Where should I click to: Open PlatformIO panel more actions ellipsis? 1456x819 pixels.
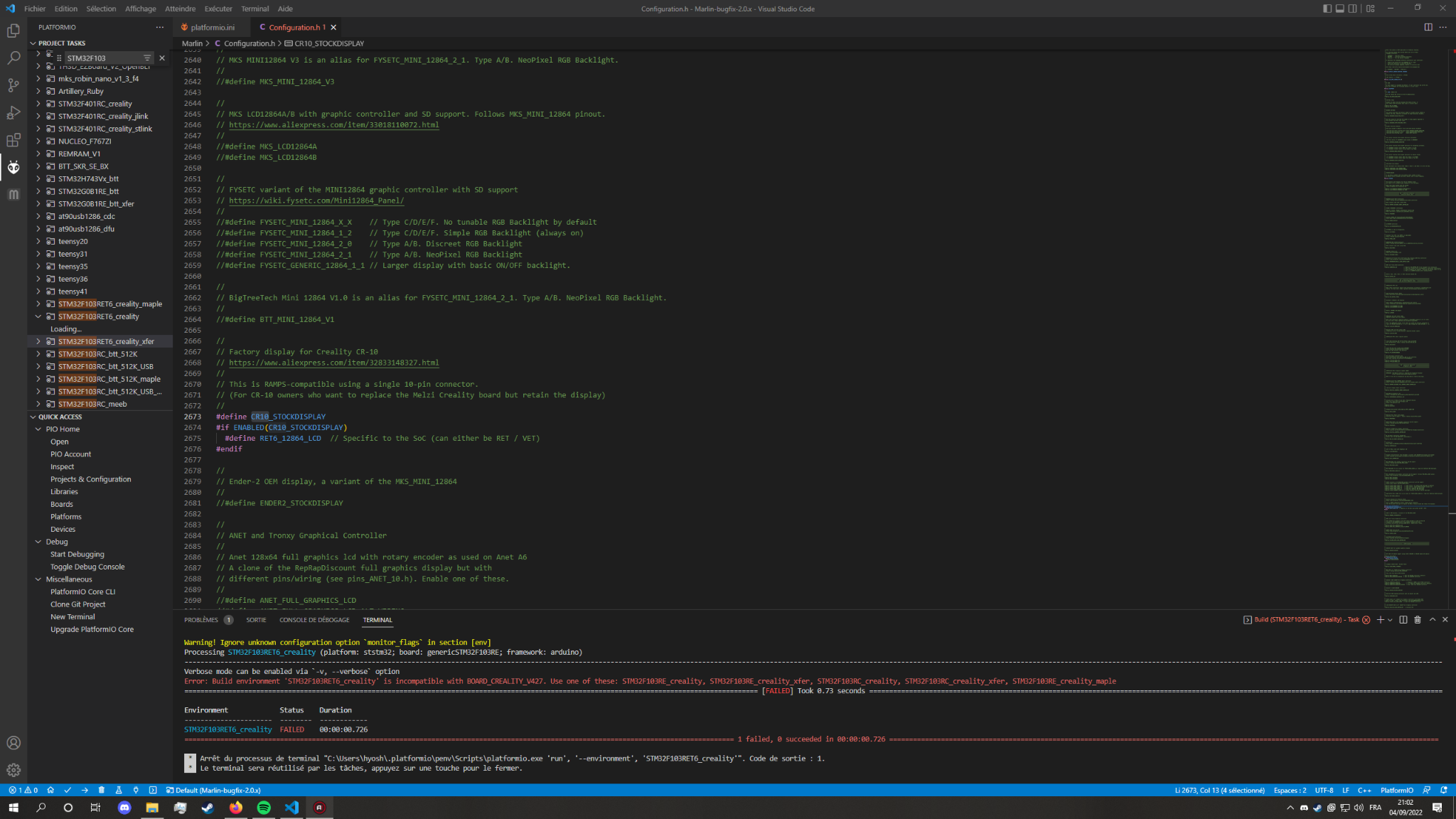(x=160, y=27)
